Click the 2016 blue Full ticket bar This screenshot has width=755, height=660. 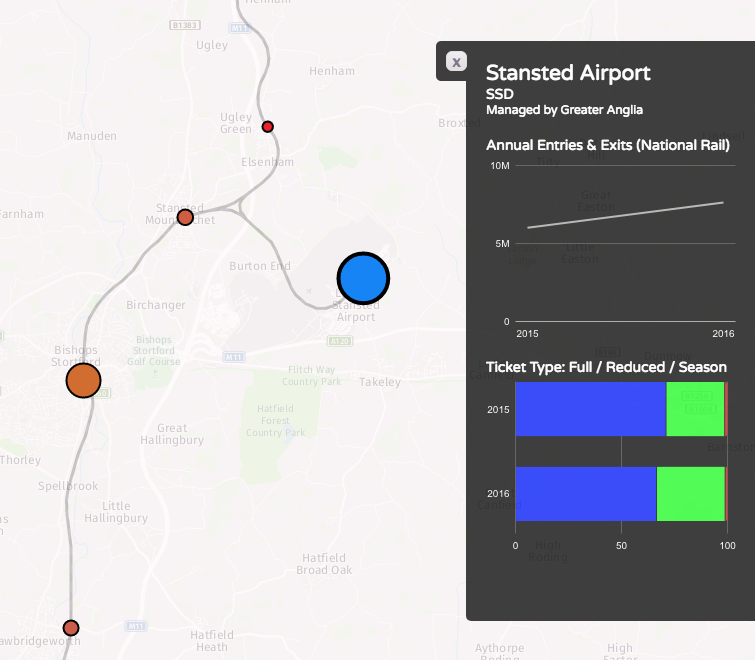tap(586, 493)
